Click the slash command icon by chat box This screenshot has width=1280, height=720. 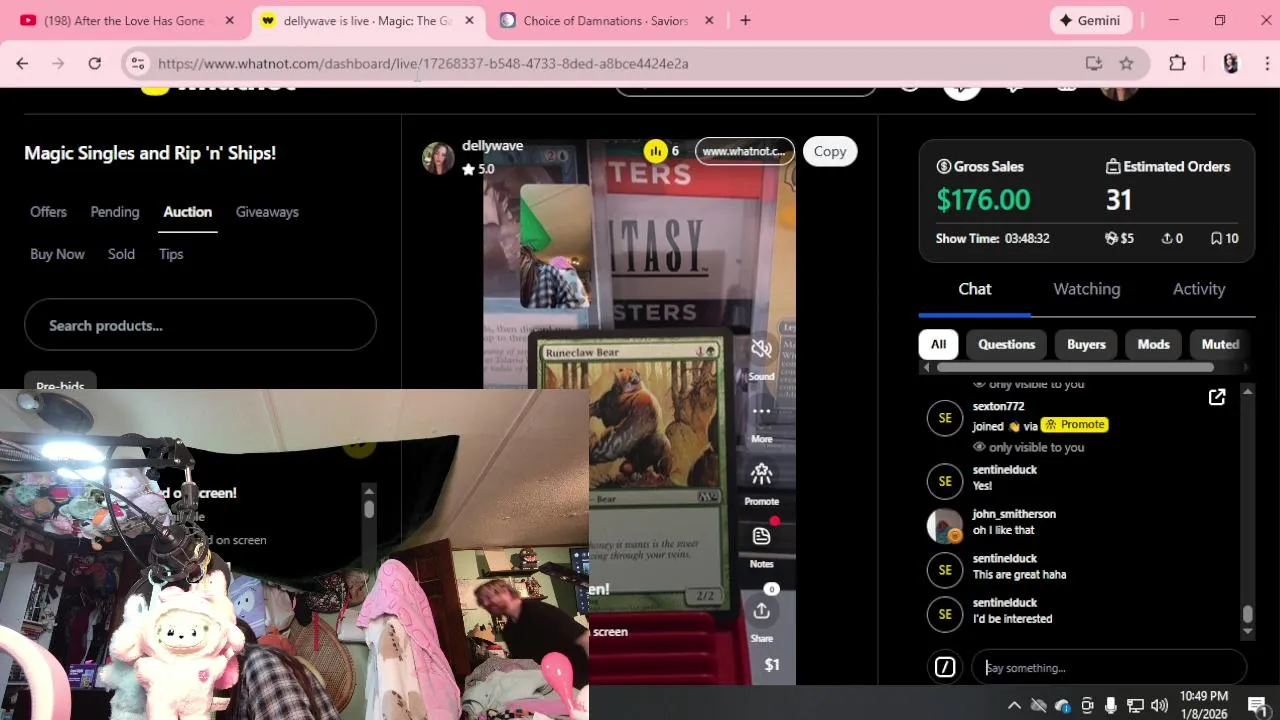point(945,667)
